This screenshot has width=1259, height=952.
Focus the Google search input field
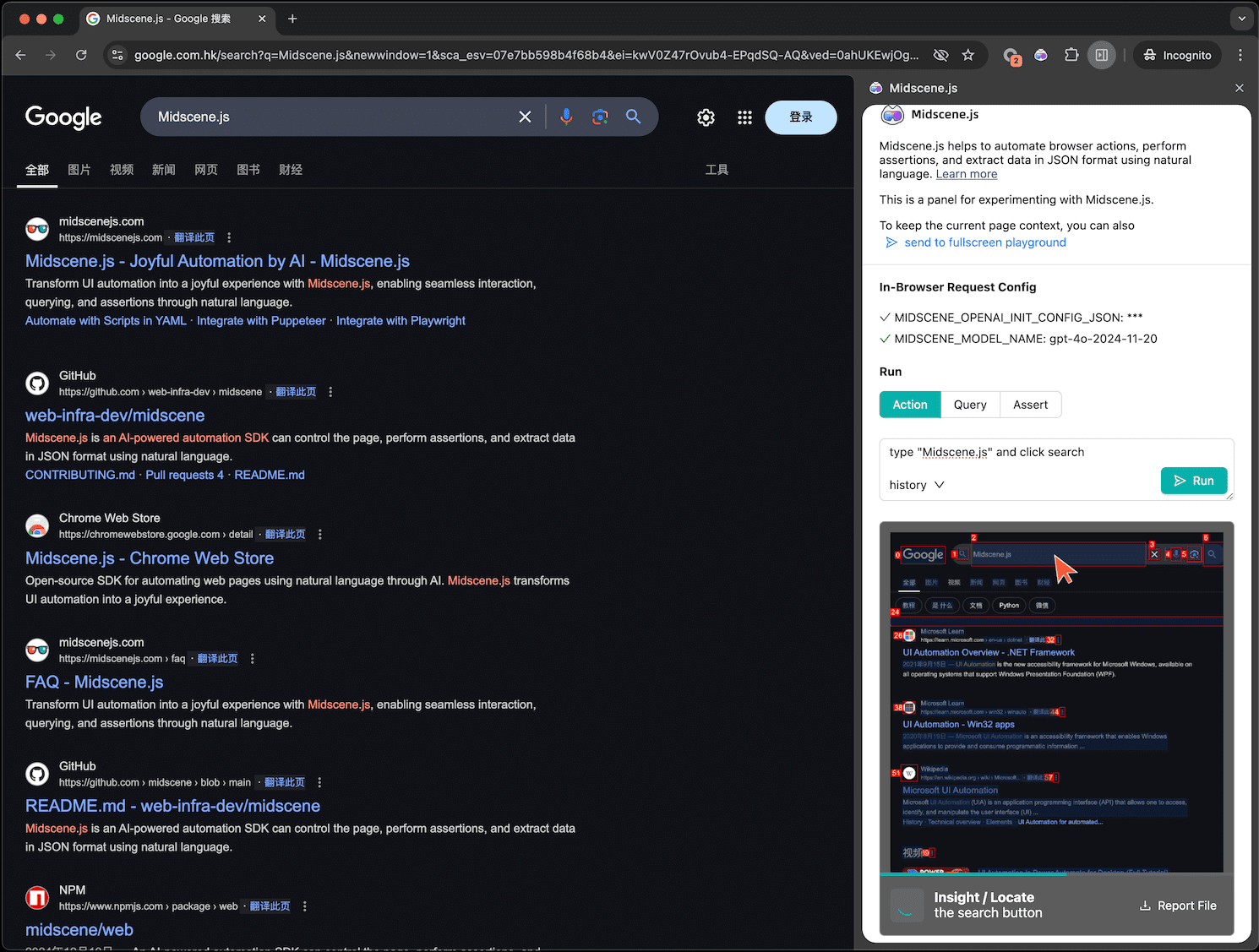[x=330, y=117]
